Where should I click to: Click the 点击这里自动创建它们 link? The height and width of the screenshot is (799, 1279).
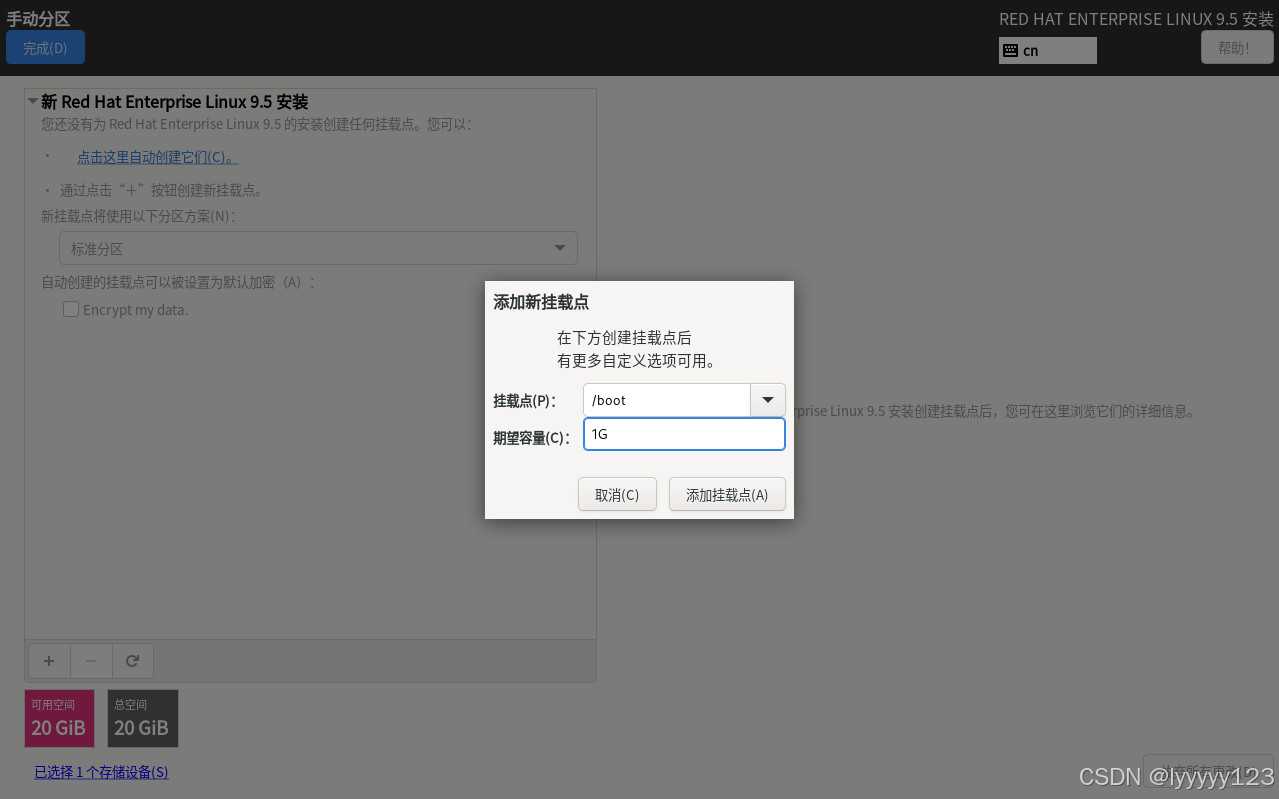(x=157, y=156)
